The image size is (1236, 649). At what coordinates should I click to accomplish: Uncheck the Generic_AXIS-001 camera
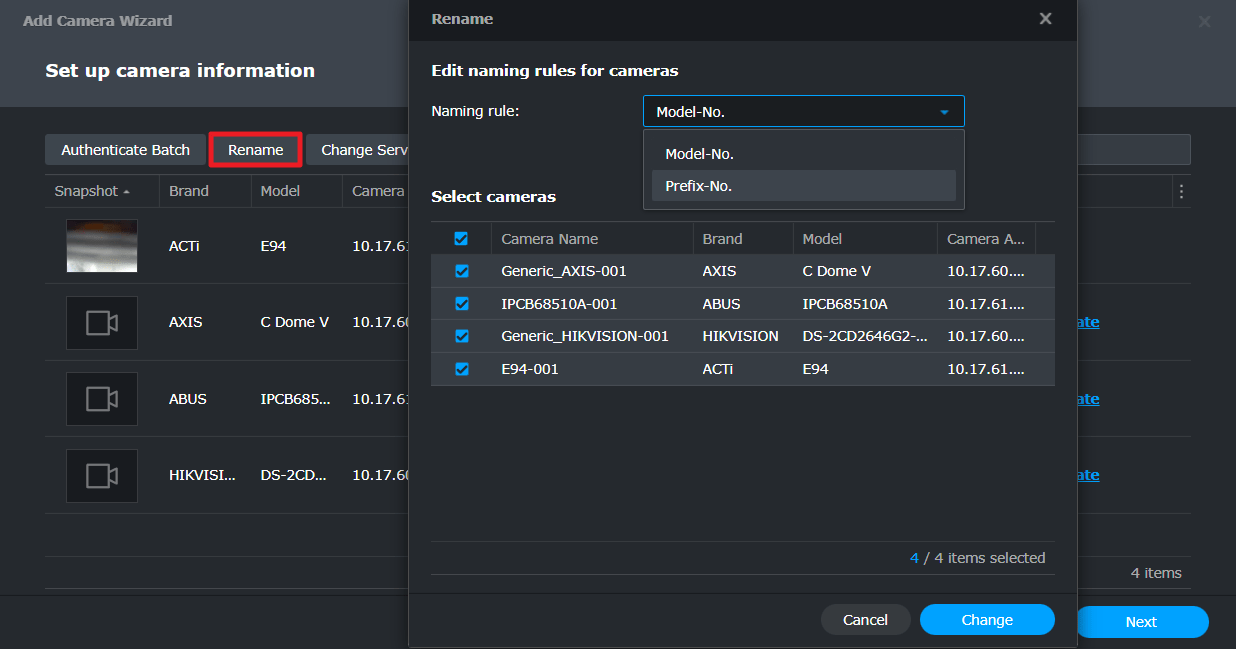click(462, 271)
